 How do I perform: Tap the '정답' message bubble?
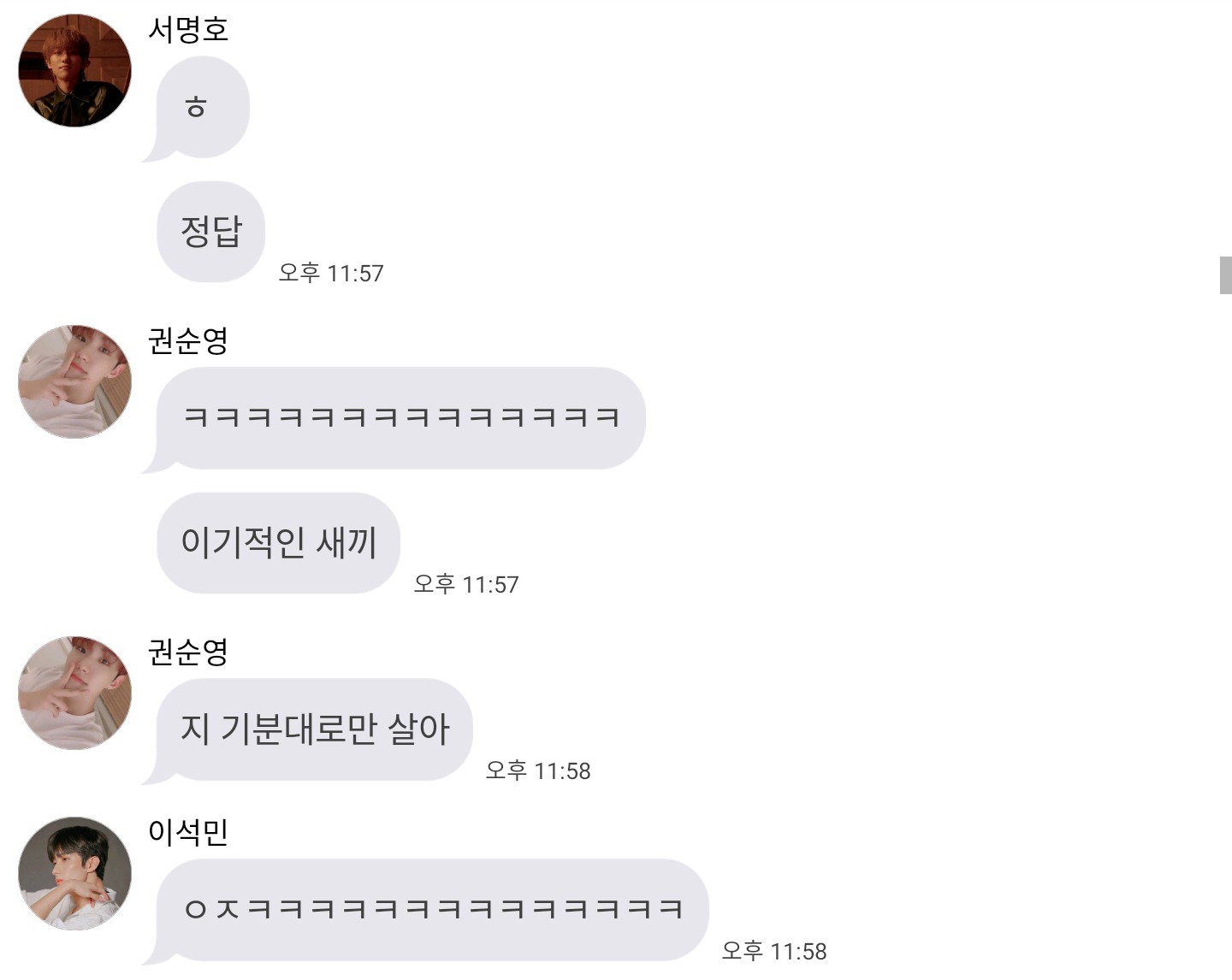point(211,232)
